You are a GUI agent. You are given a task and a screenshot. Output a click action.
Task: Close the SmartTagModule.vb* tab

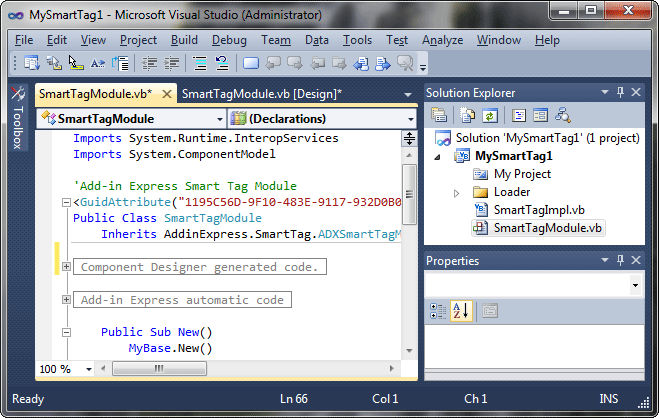167,94
